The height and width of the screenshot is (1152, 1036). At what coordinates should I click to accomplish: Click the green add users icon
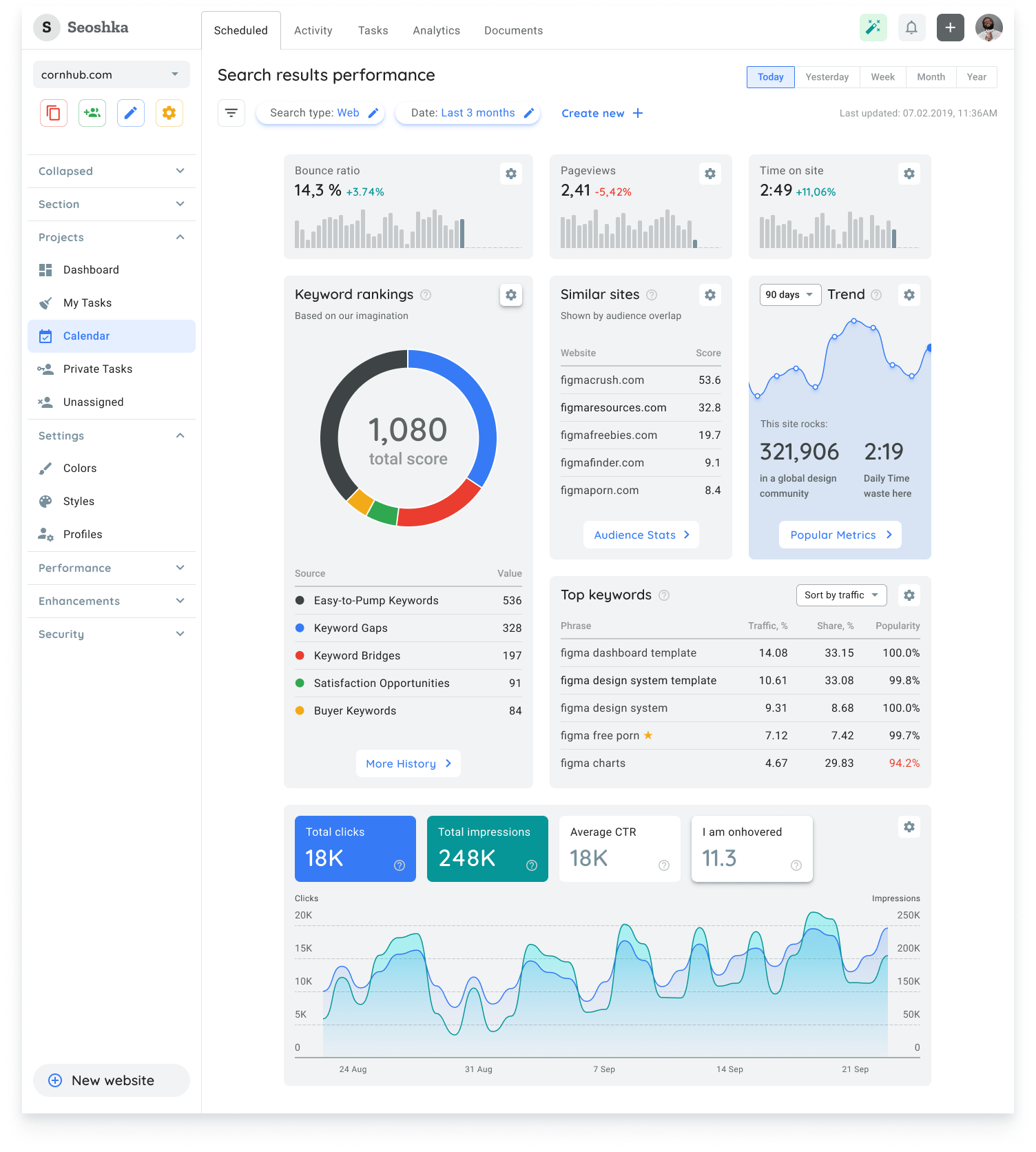pos(92,113)
